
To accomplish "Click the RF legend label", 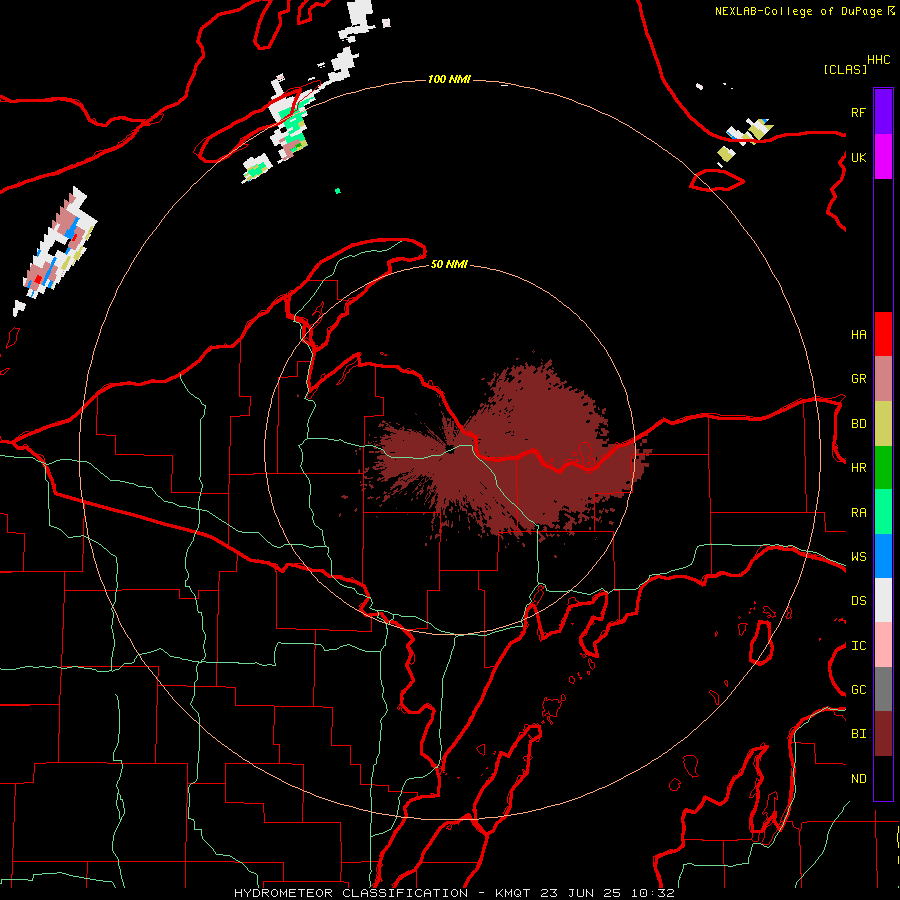I will [858, 112].
